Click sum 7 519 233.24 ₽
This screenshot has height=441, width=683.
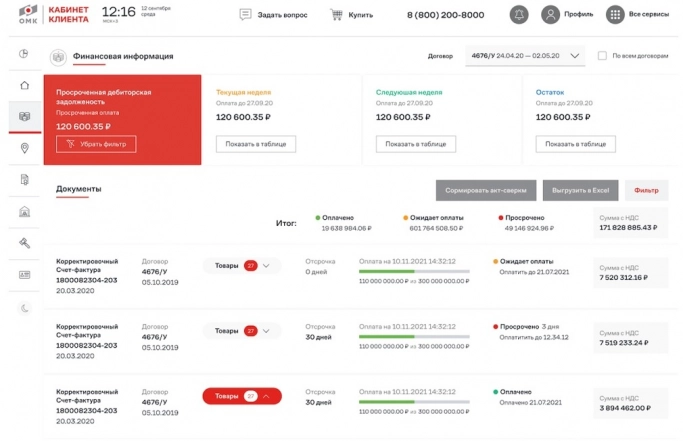[624, 343]
